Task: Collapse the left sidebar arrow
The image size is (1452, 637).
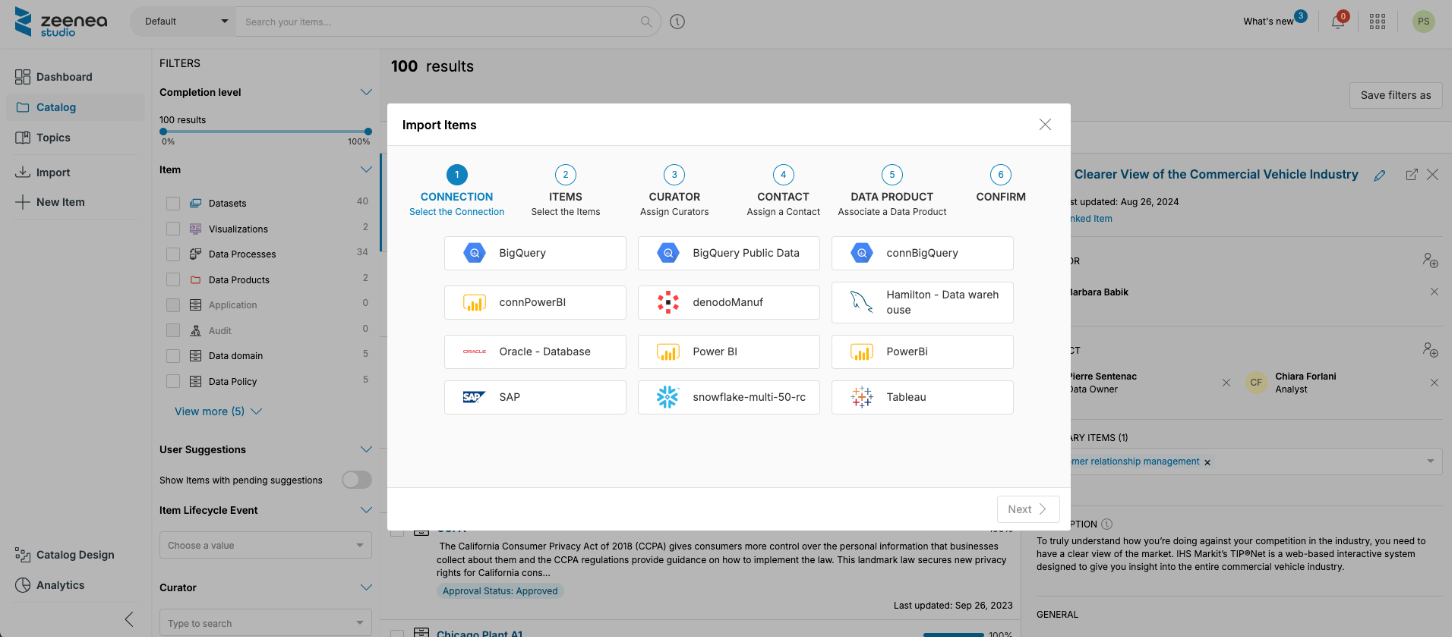Action: 129,619
